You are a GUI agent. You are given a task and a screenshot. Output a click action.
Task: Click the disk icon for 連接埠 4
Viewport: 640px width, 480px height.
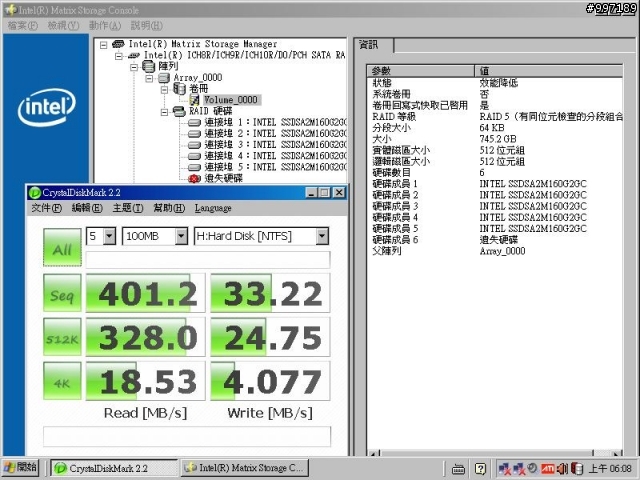click(x=194, y=156)
